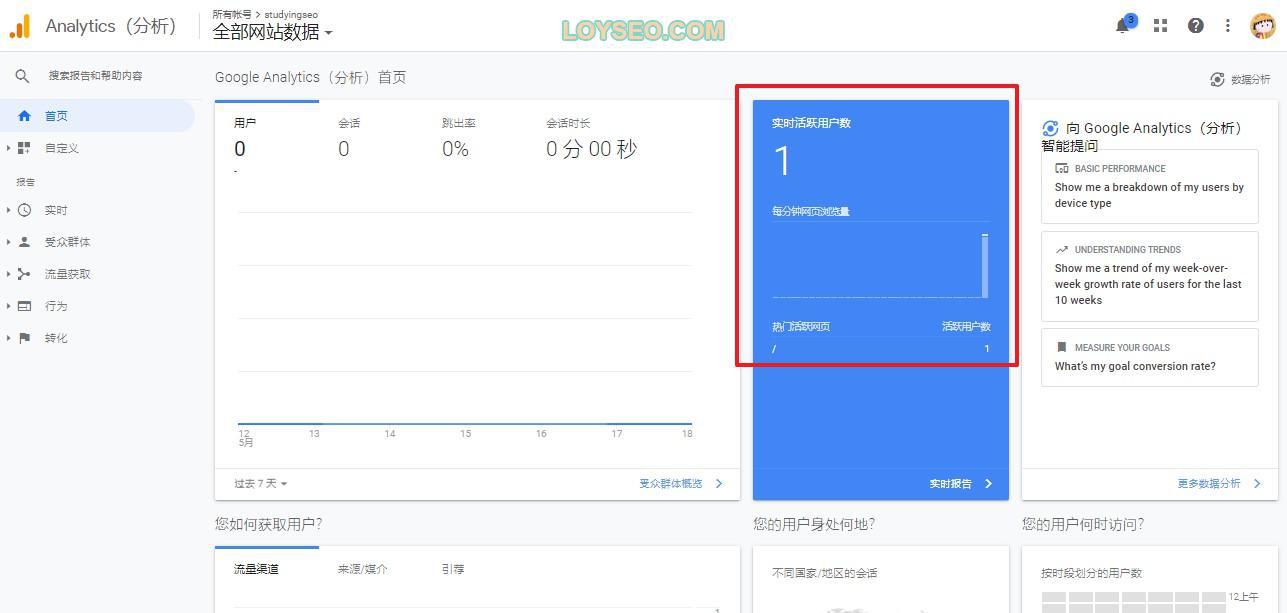Click the 数据分析 insights icon at top right
Screen dimensions: 1287x613
tap(1217, 79)
